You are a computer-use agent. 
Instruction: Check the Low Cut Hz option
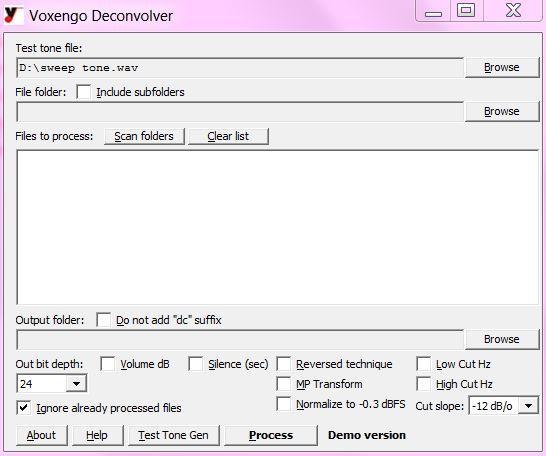click(424, 364)
